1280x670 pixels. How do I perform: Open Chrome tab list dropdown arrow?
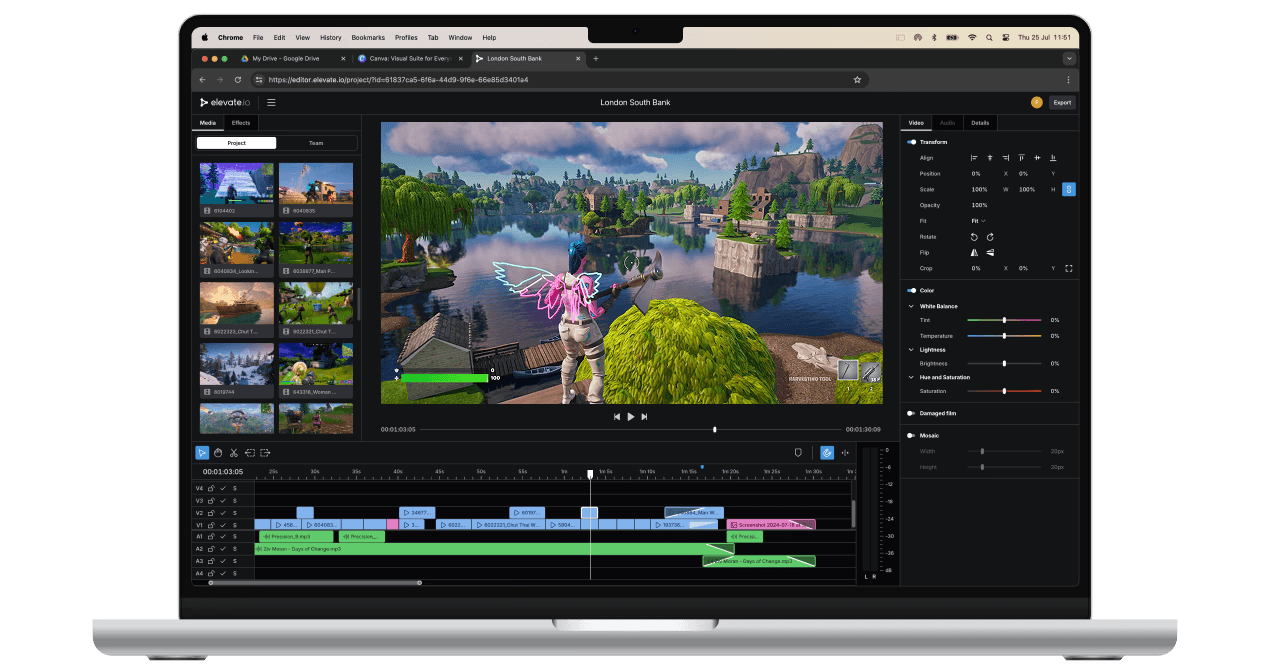(1069, 59)
